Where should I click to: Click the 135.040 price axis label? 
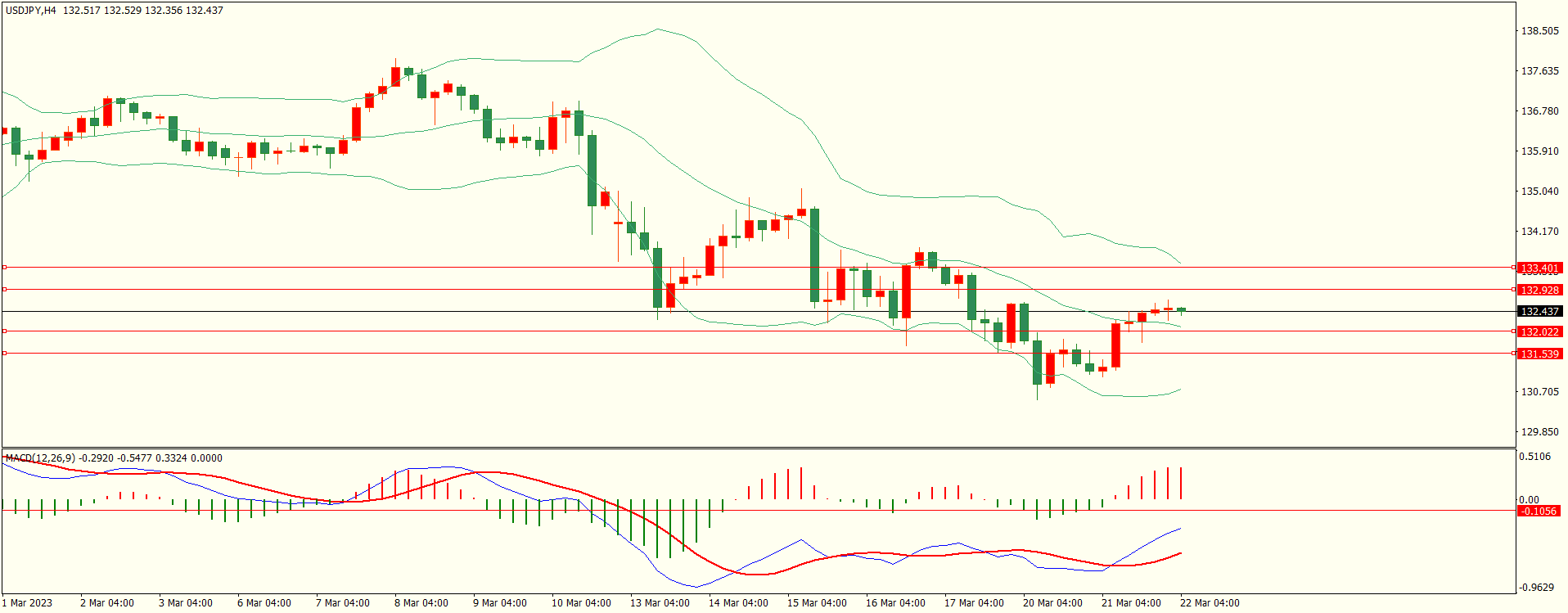click(x=1539, y=192)
